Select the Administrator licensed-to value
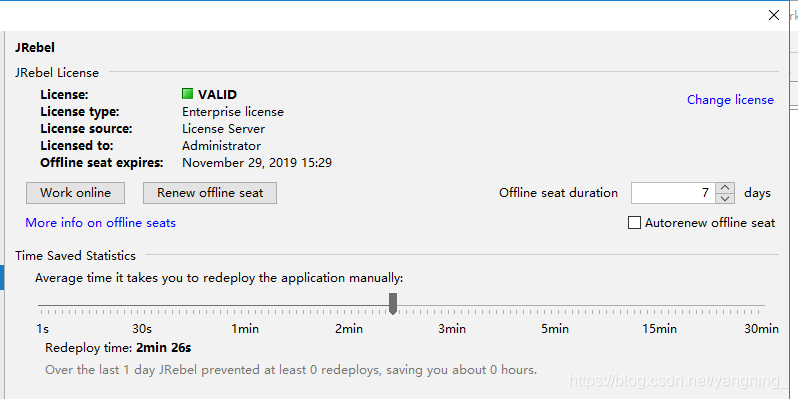 (221, 146)
